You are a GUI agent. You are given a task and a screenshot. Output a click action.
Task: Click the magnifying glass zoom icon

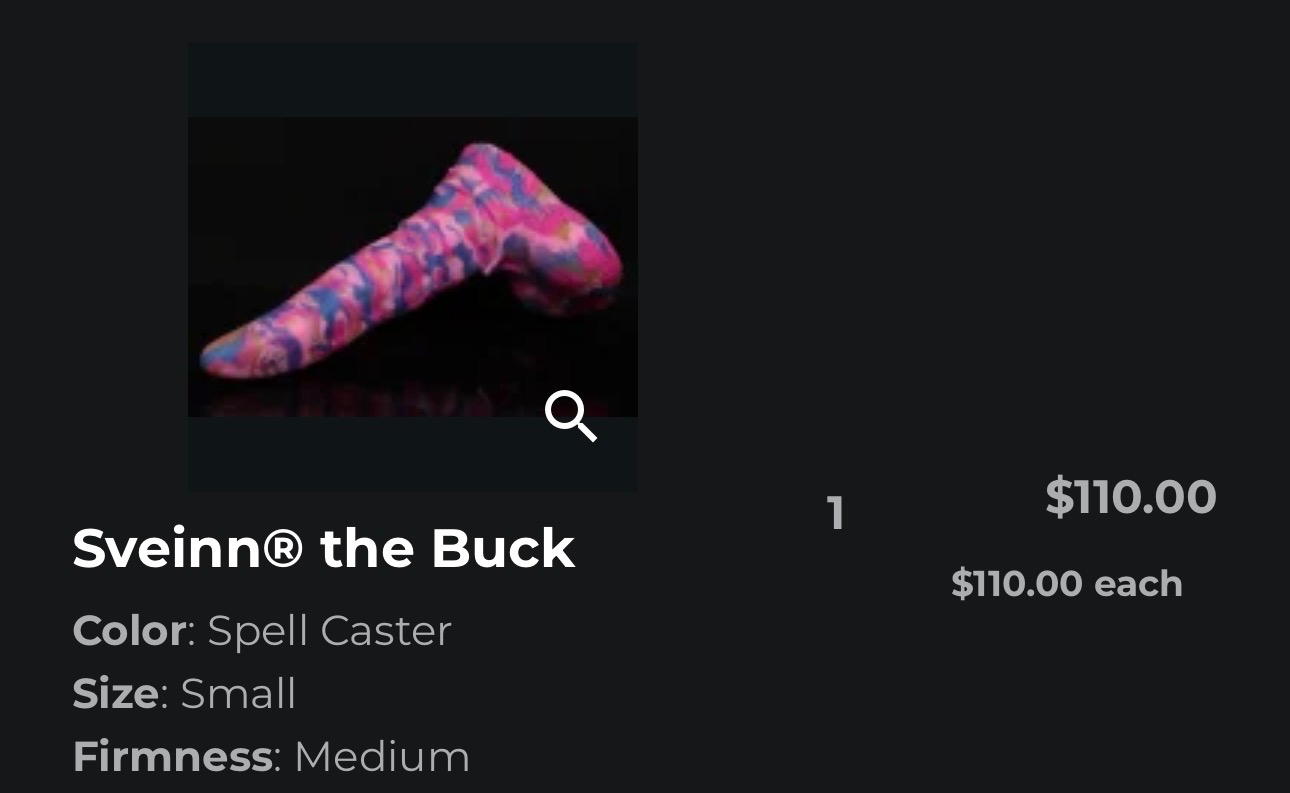571,416
